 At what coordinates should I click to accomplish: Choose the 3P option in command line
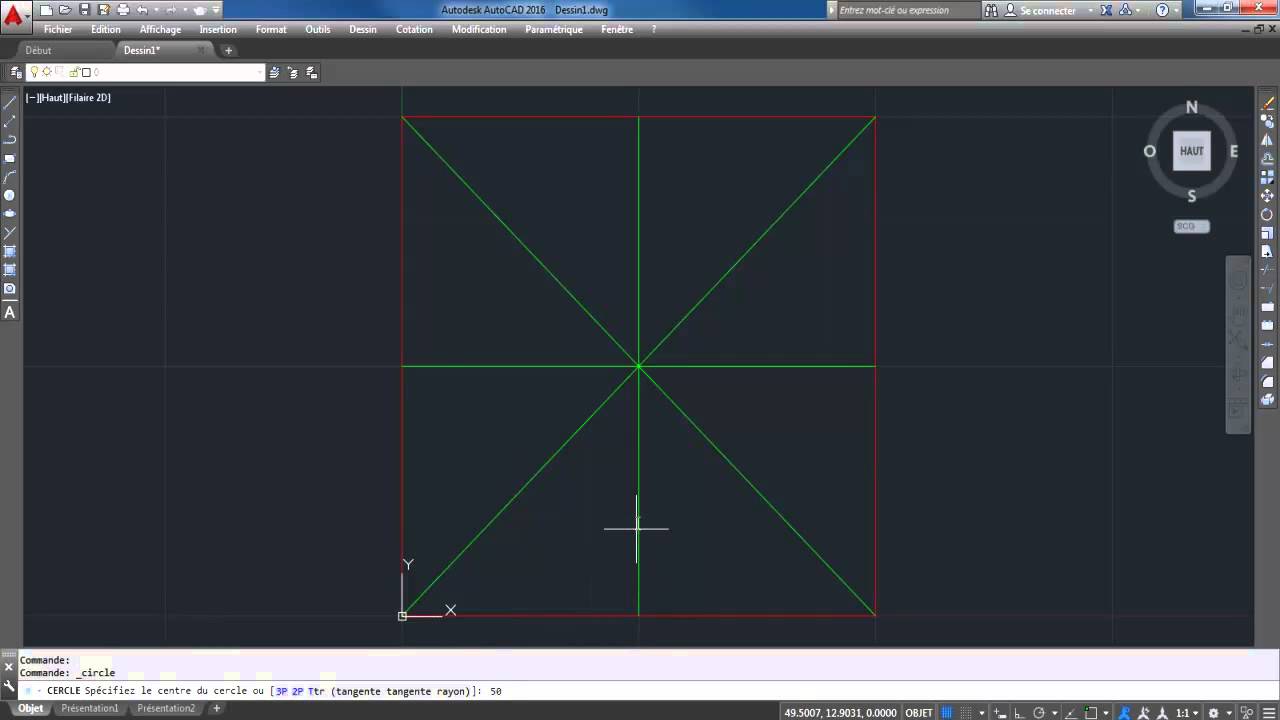pos(281,691)
